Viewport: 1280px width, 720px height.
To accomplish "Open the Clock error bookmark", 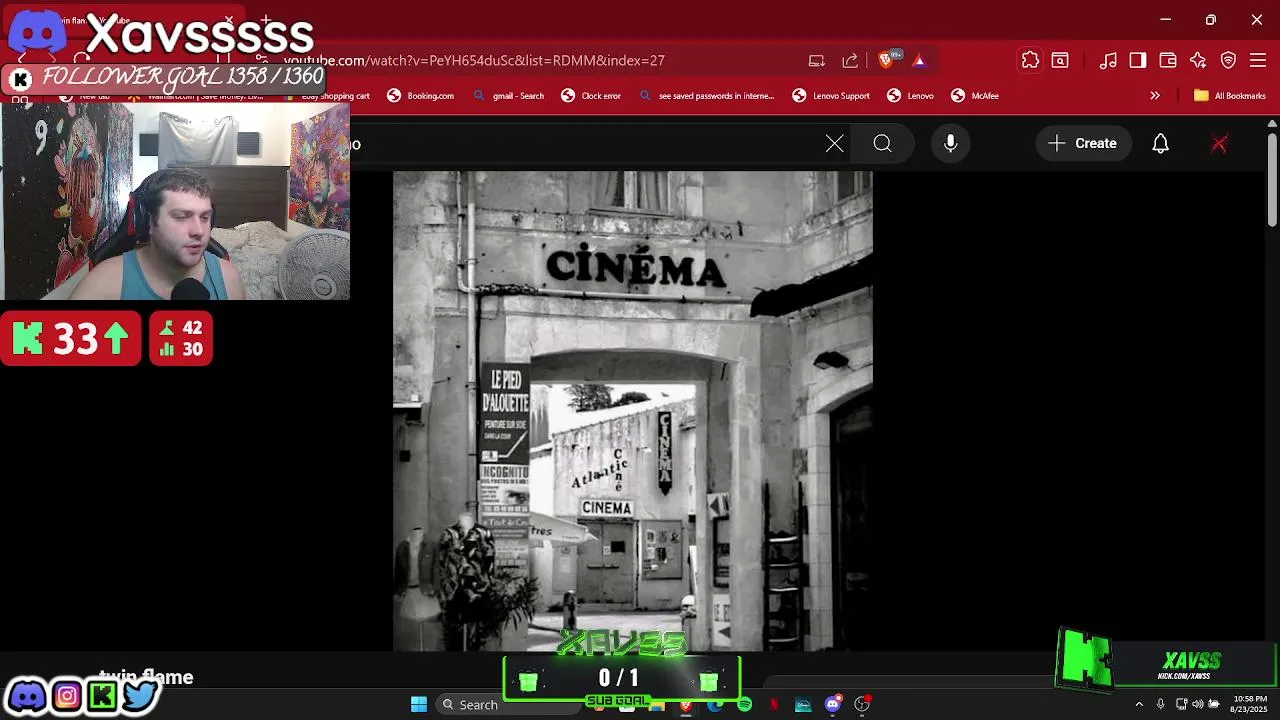I will 591,96.
